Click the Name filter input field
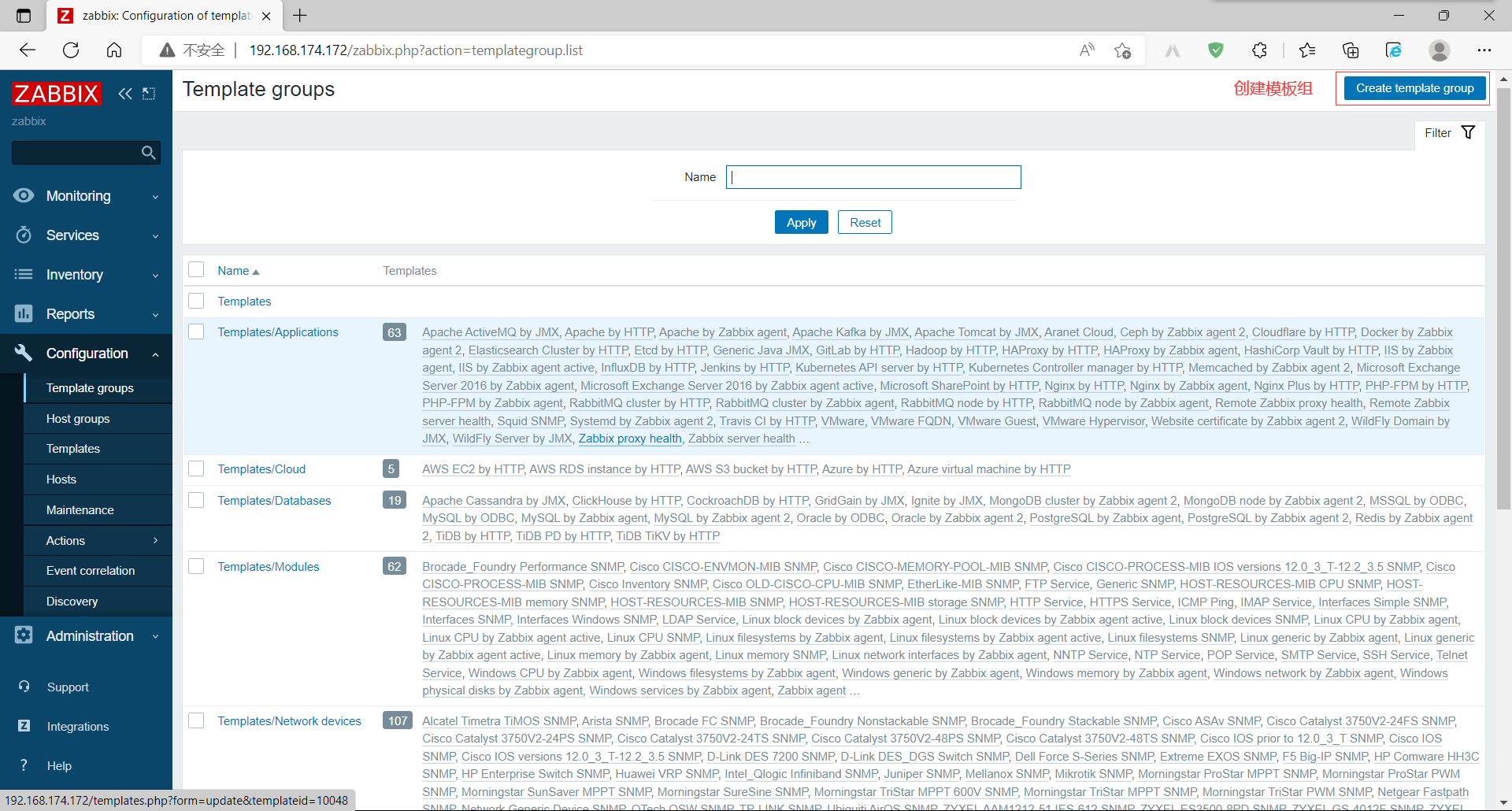1512x811 pixels. (873, 177)
